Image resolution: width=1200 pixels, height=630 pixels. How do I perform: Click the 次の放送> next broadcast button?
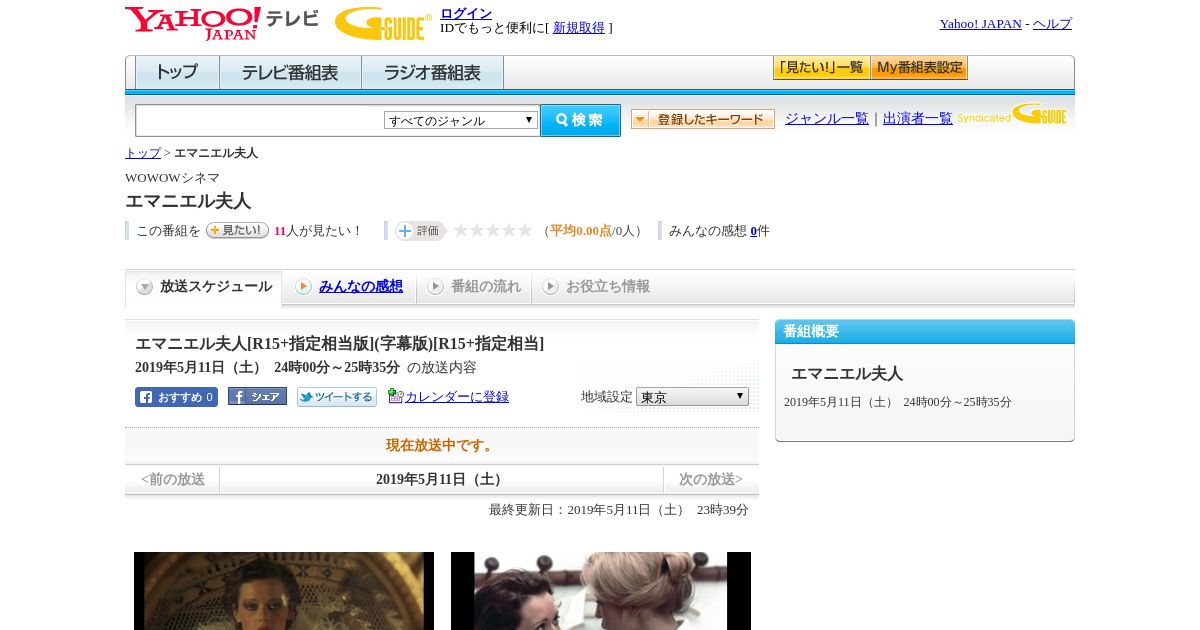[711, 480]
